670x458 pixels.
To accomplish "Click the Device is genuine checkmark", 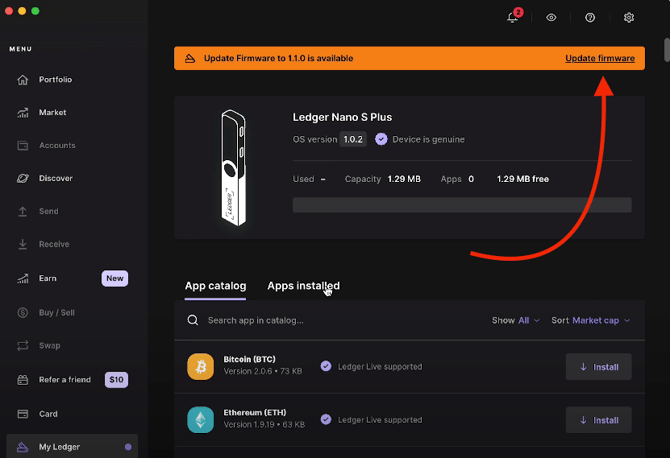I will (381, 139).
